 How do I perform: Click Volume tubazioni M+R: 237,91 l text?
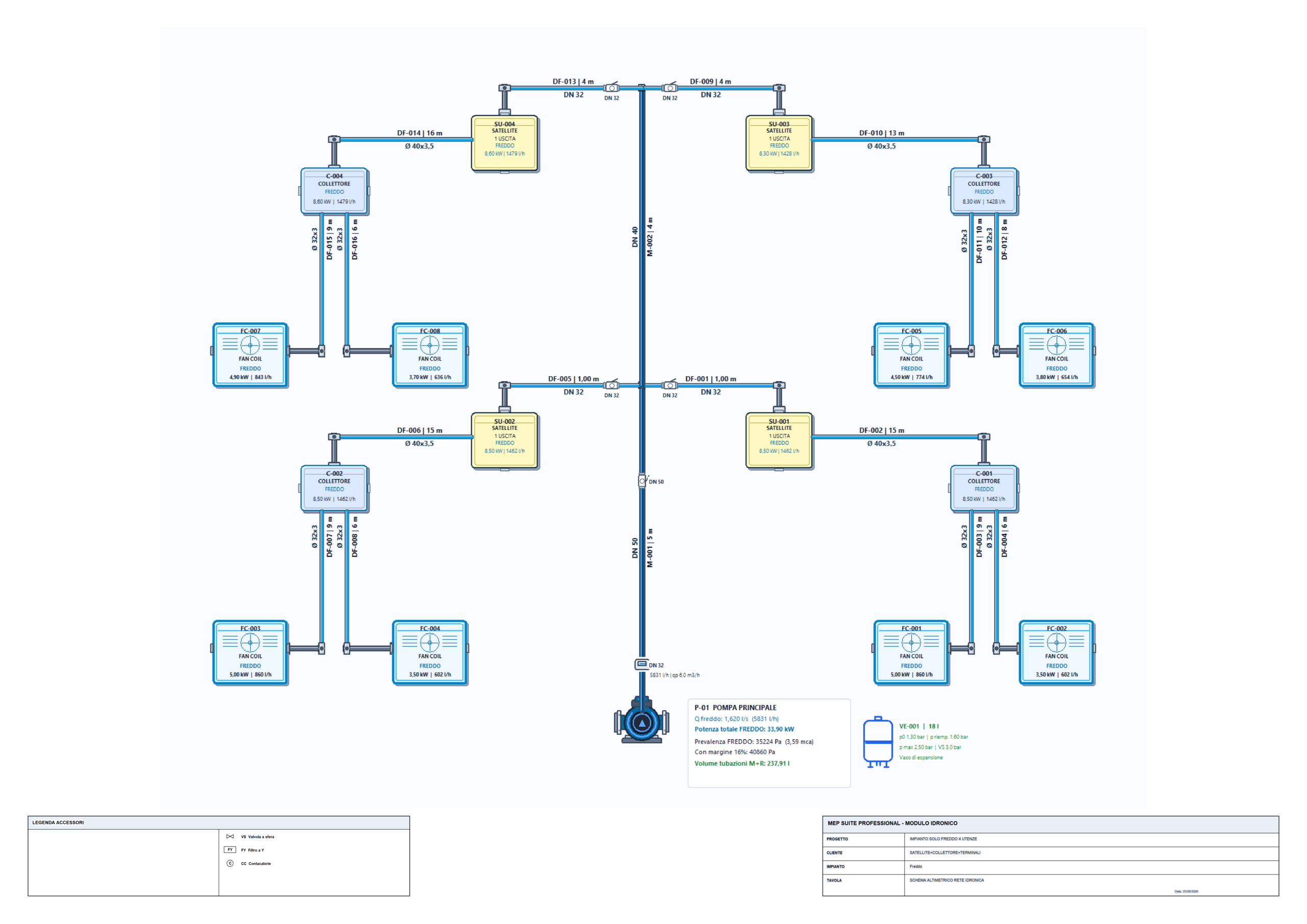point(742,764)
